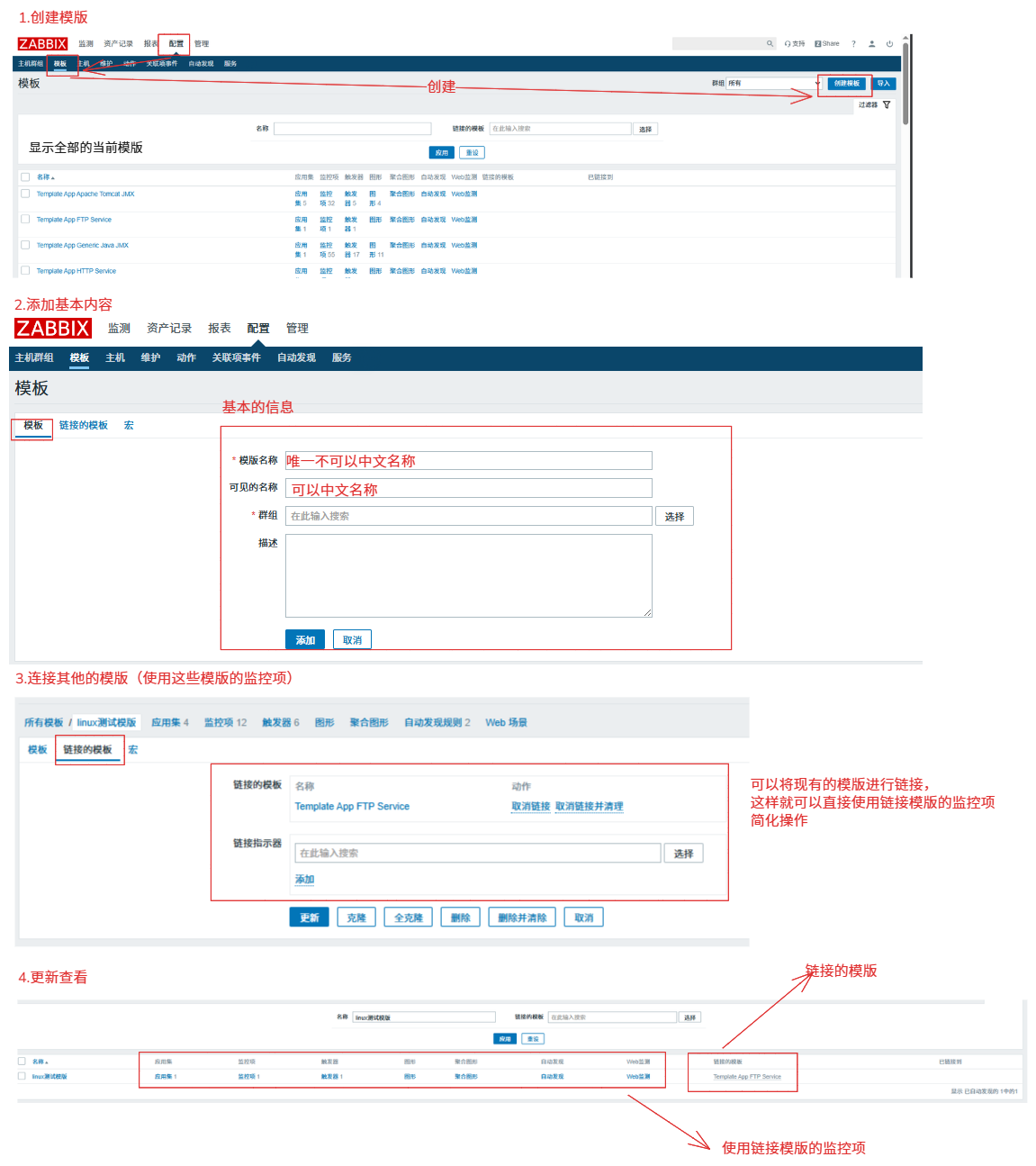Click 选择 button beside 群组 field
This screenshot has height=1166, width=1036.
[x=674, y=516]
